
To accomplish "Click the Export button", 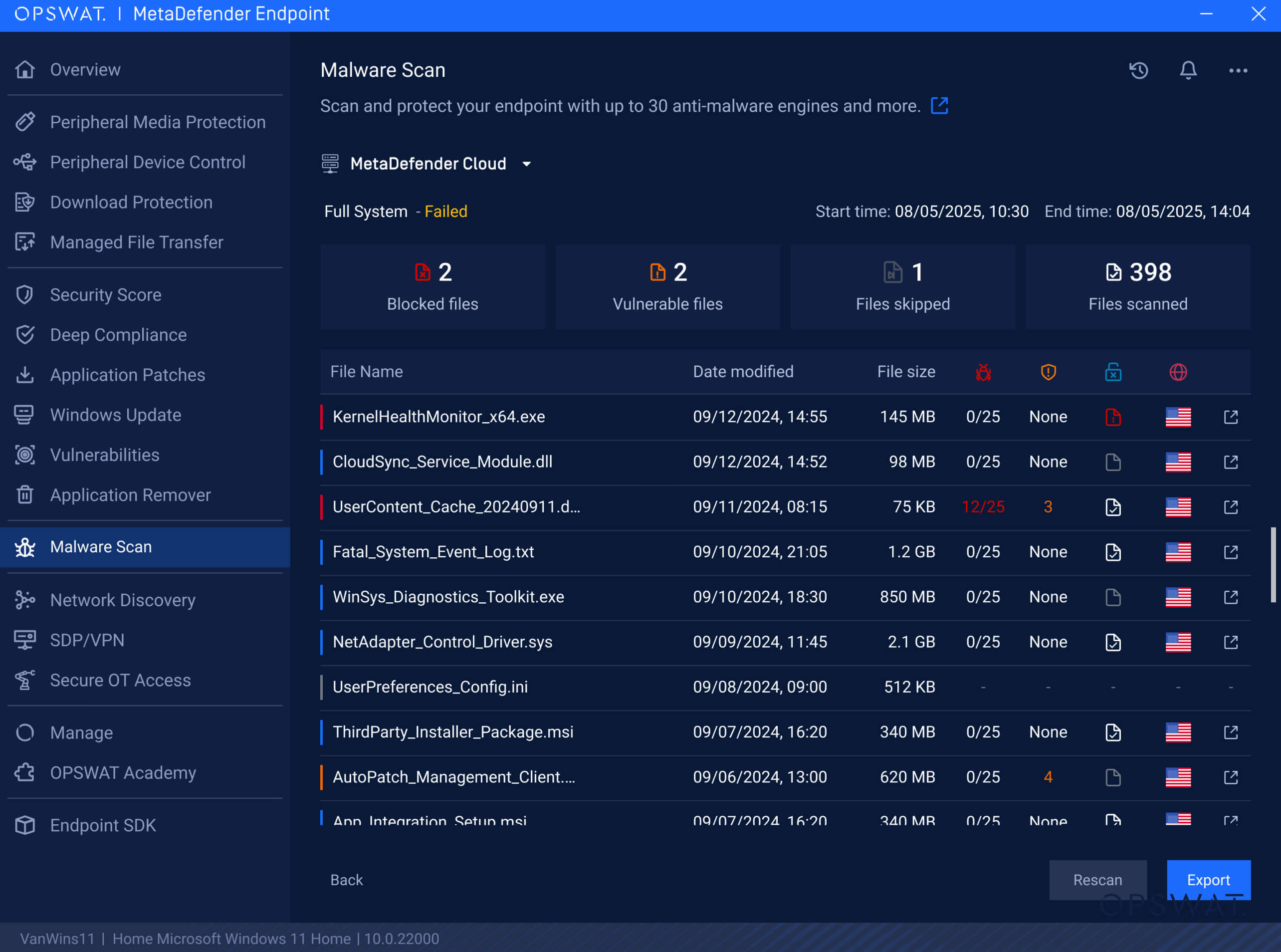I will point(1209,880).
